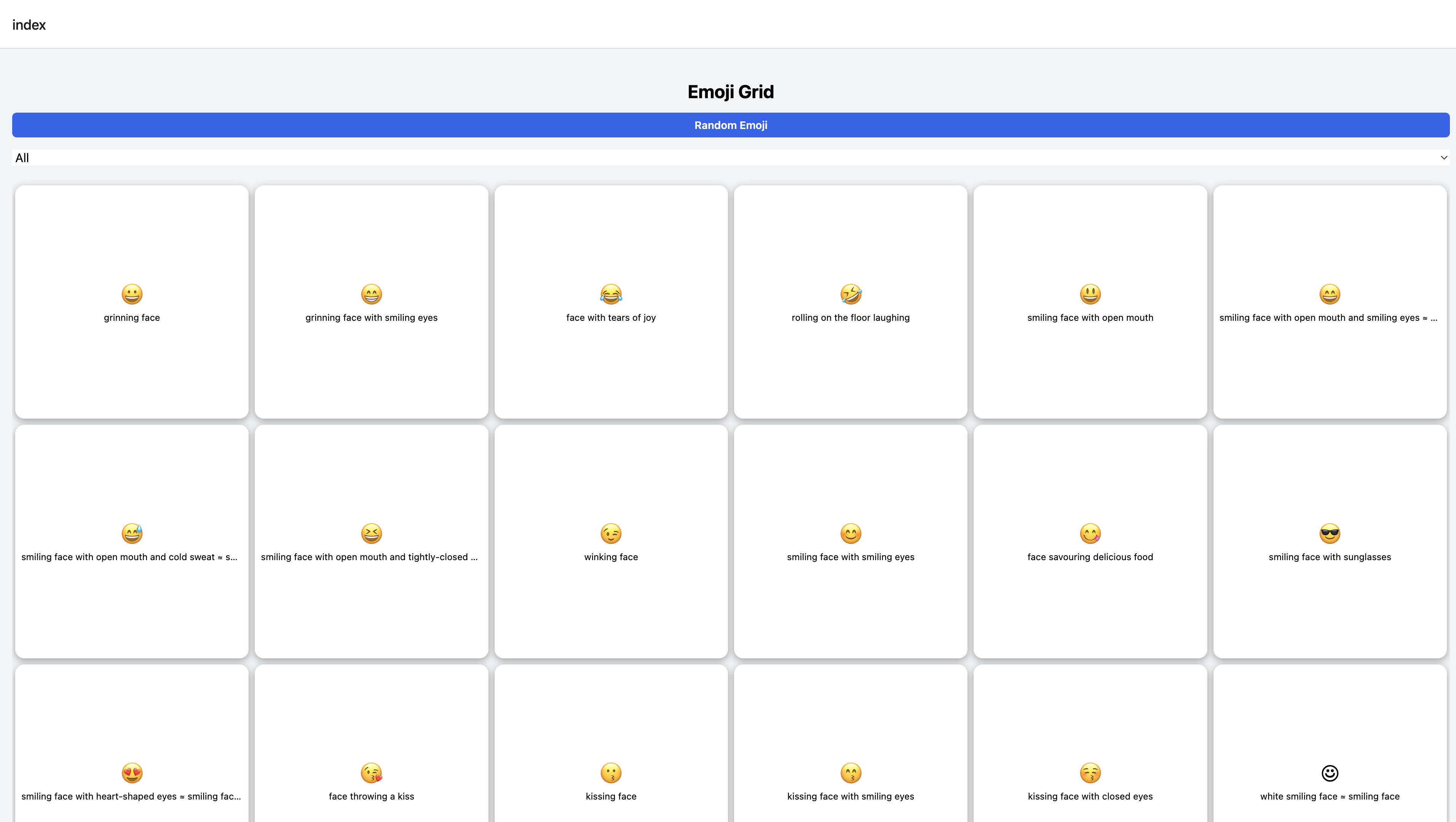Screen dimensions: 1456x822
Task: Choose the kissing face with closed eyes emoji
Action: [x=1090, y=773]
